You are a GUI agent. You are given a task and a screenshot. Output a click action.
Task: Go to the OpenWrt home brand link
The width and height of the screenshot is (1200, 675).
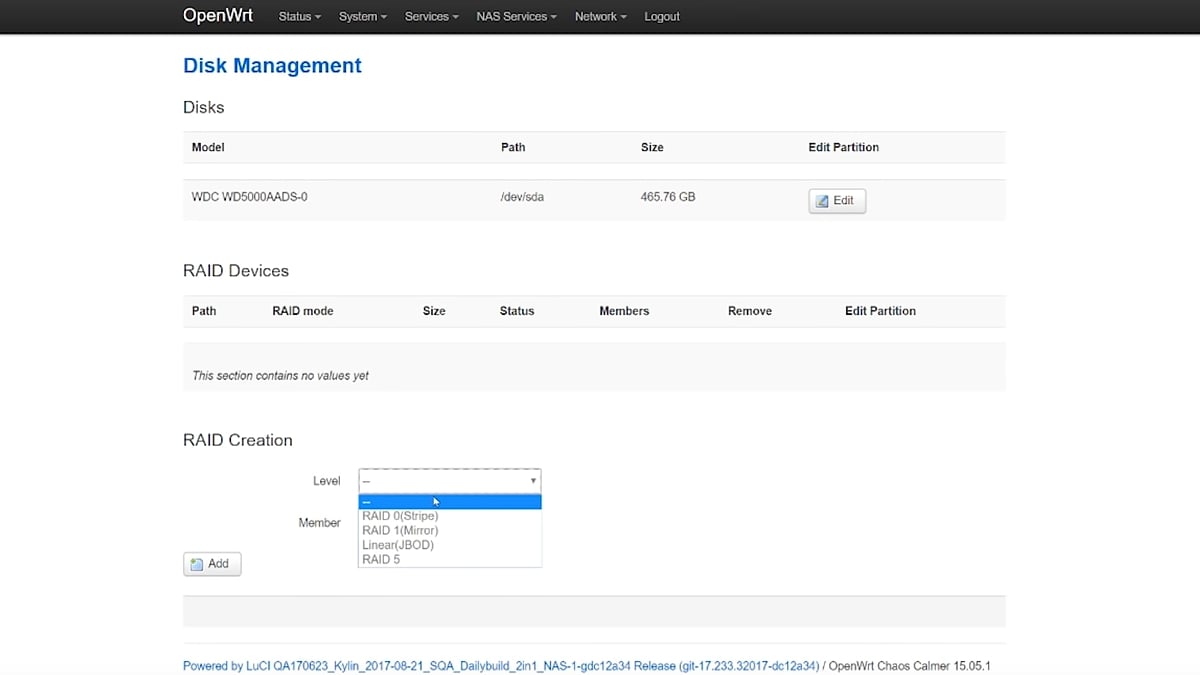(218, 16)
